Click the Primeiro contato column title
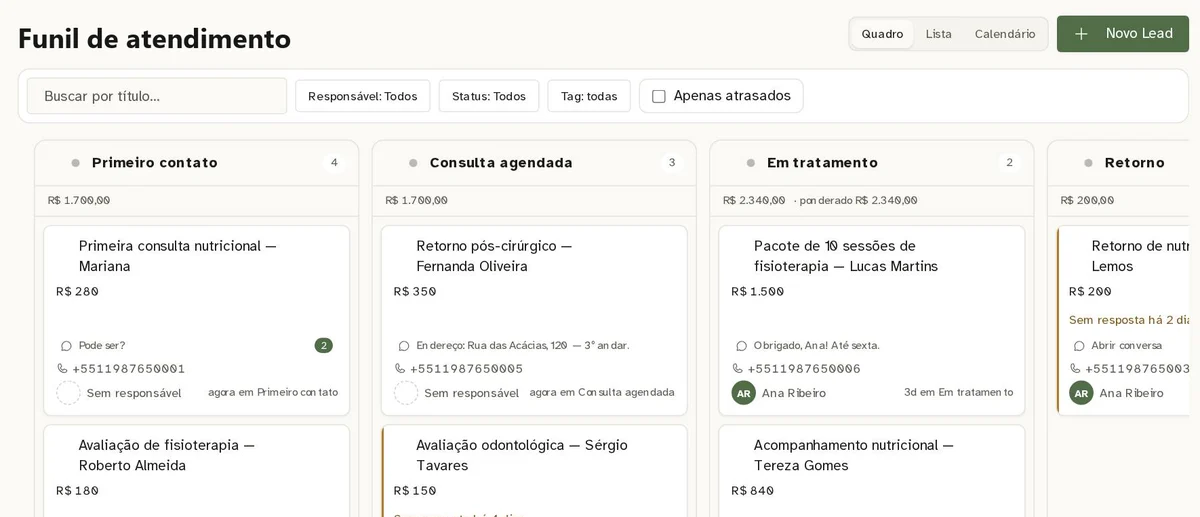 click(x=155, y=163)
